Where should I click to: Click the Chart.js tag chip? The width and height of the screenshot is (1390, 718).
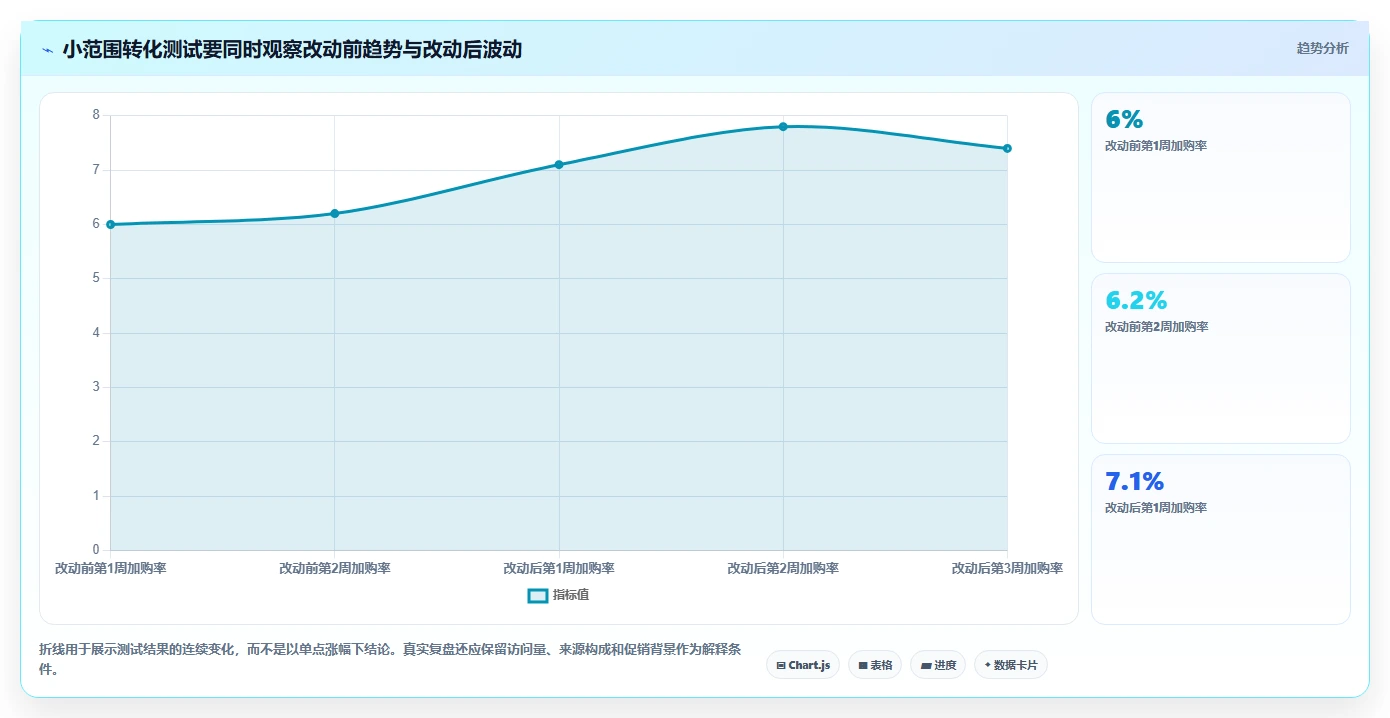[802, 665]
